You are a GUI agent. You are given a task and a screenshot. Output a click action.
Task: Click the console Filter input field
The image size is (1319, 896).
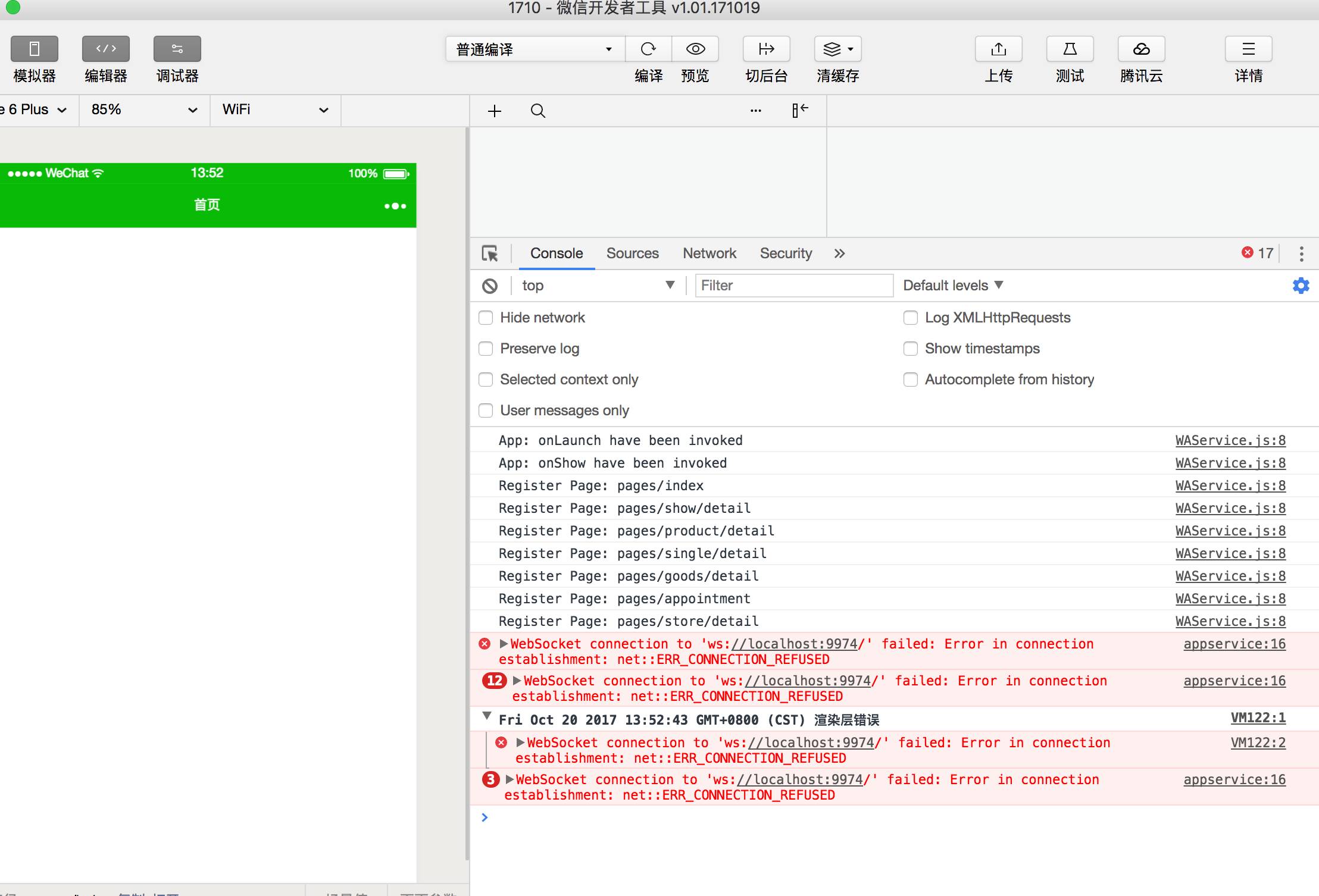tap(793, 286)
